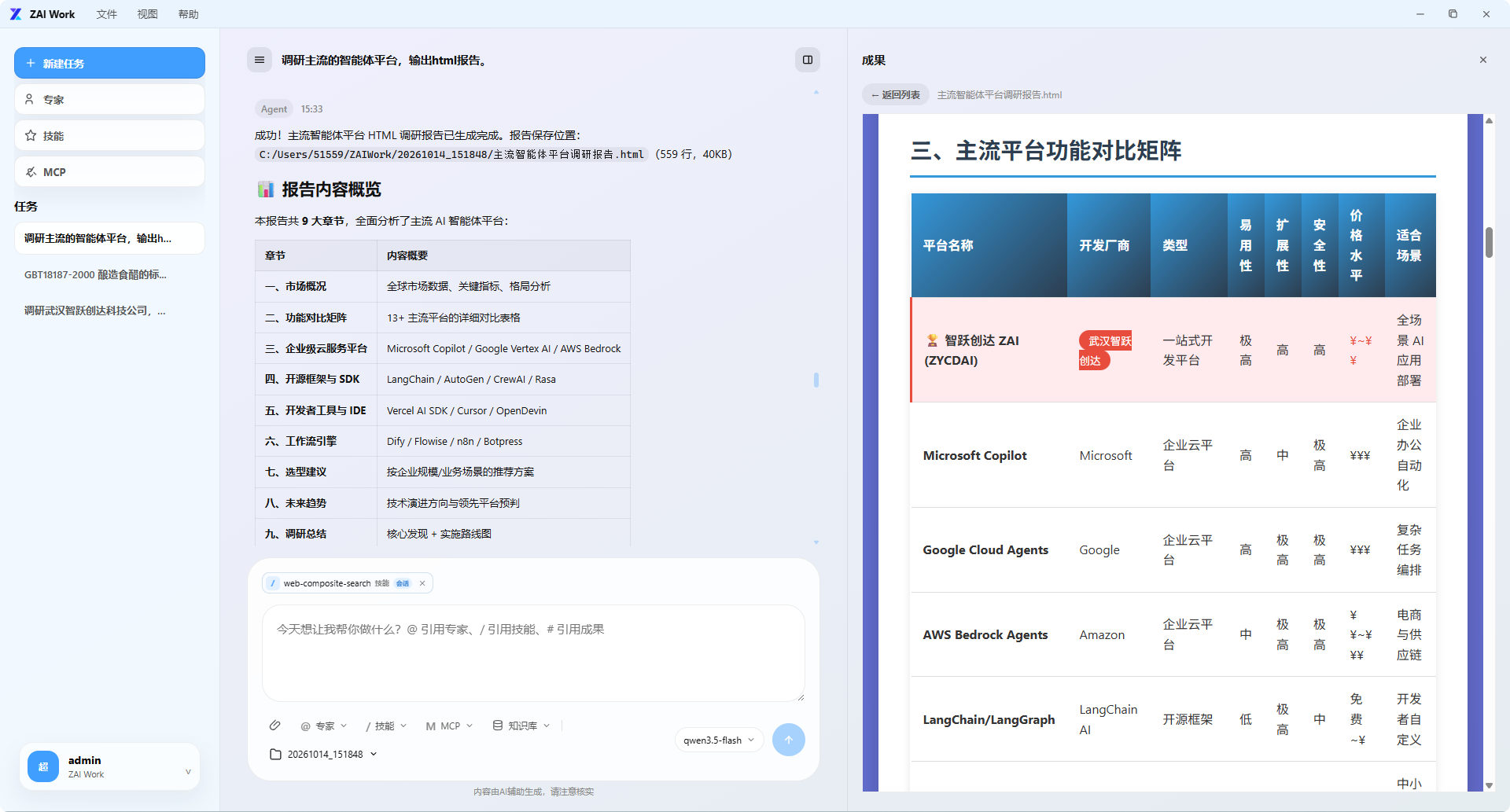Remove the web-composite-search skill tag
Image resolution: width=1510 pixels, height=812 pixels.
(422, 583)
